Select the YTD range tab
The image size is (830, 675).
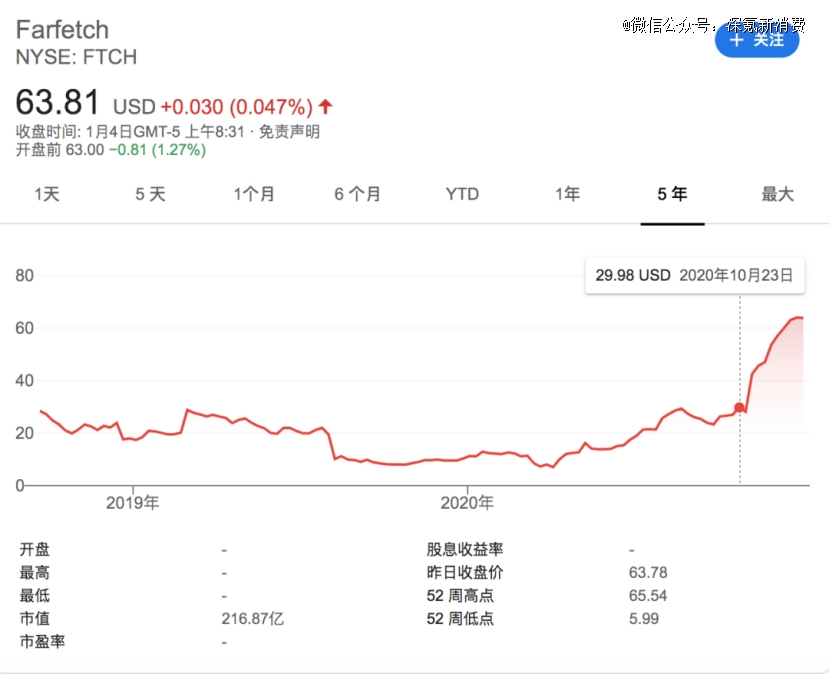click(462, 194)
